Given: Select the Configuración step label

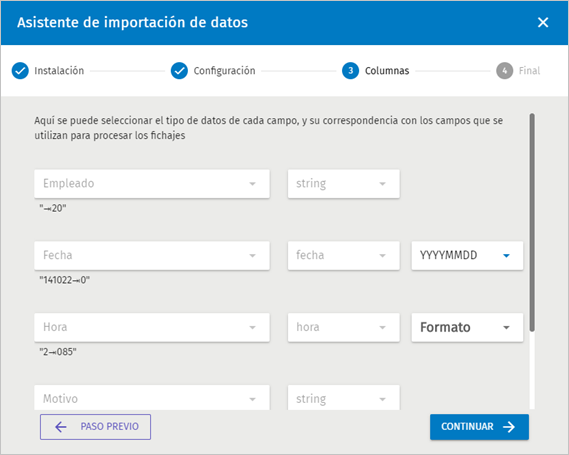Looking at the screenshot, I should [x=224, y=71].
